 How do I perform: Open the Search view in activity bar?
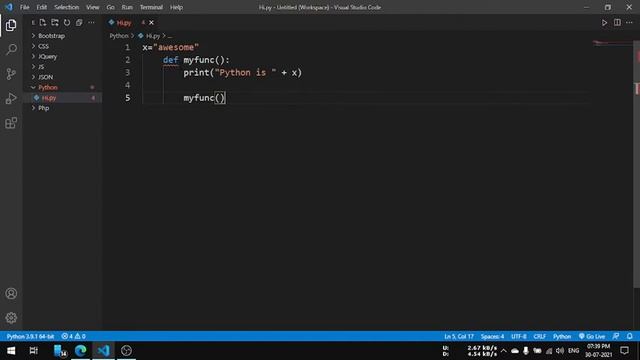click(11, 49)
